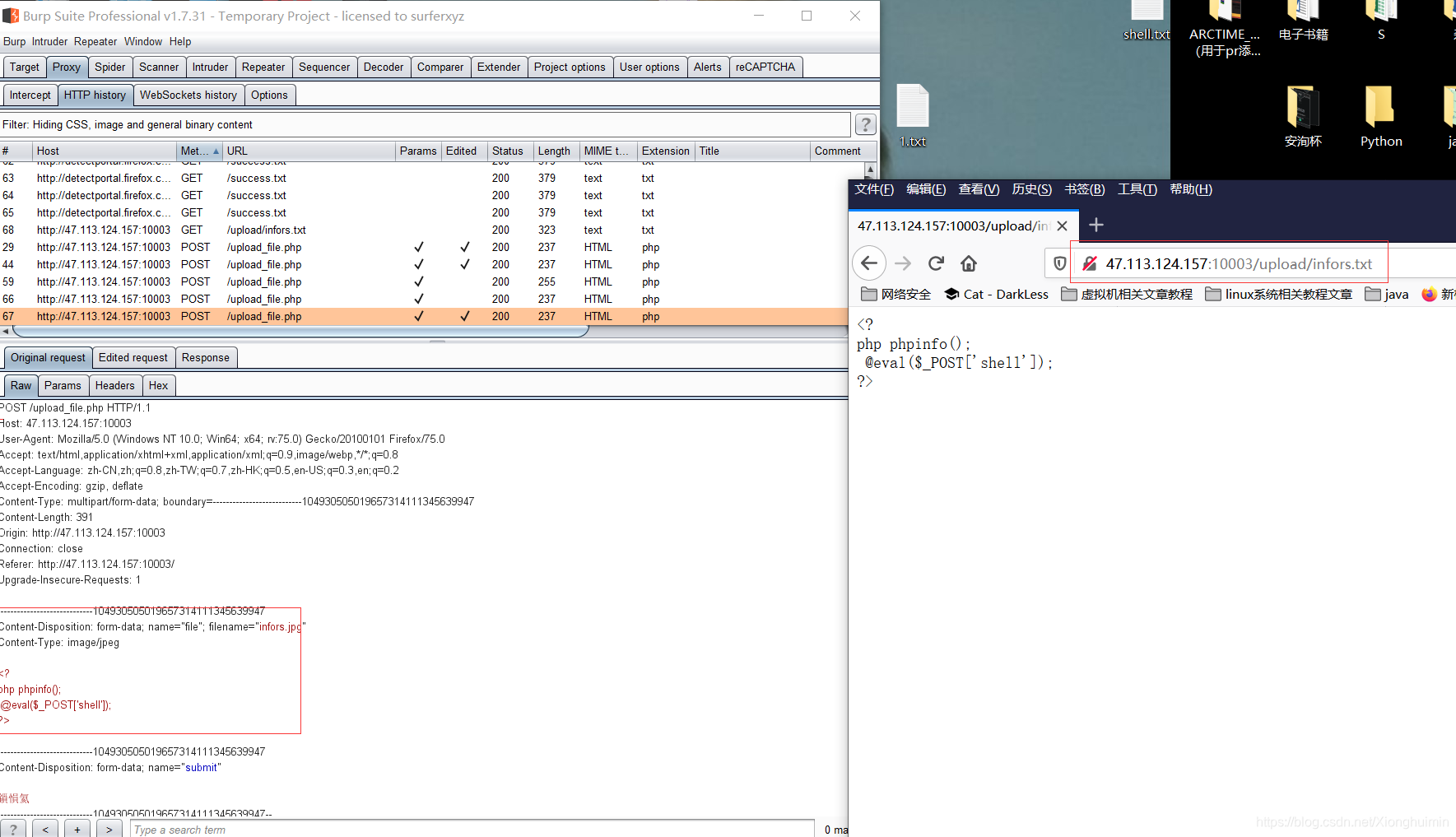
Task: Open the ARCTIME desktop folder
Action: pyautogui.click(x=1225, y=30)
